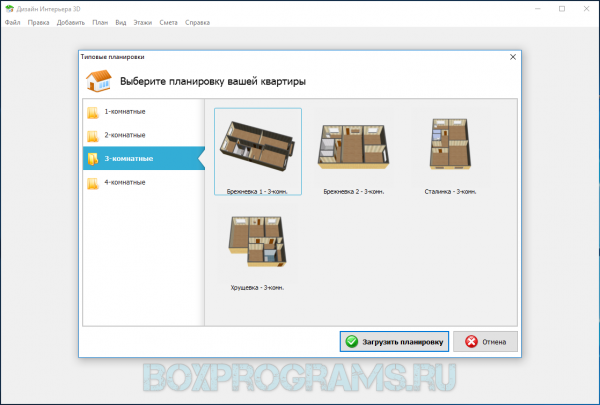The width and height of the screenshot is (600, 405).
Task: Open the Правка menu
Action: (38, 23)
